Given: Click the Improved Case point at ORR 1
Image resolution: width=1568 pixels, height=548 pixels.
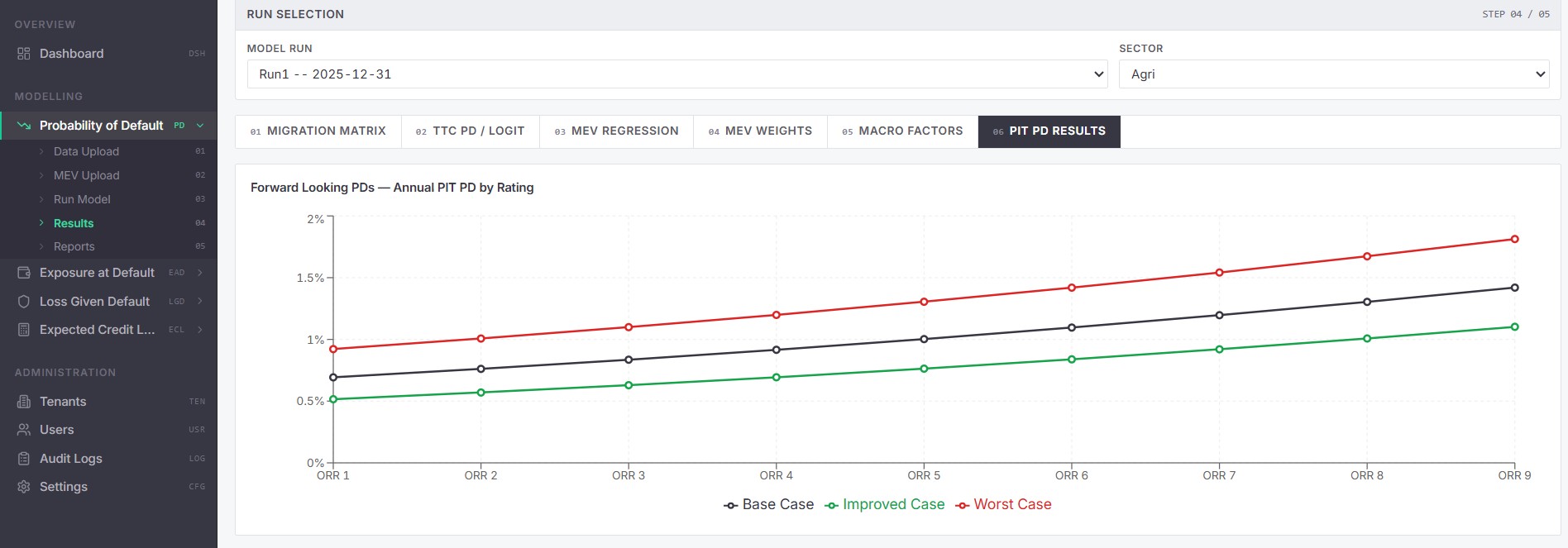Looking at the screenshot, I should click(x=333, y=399).
